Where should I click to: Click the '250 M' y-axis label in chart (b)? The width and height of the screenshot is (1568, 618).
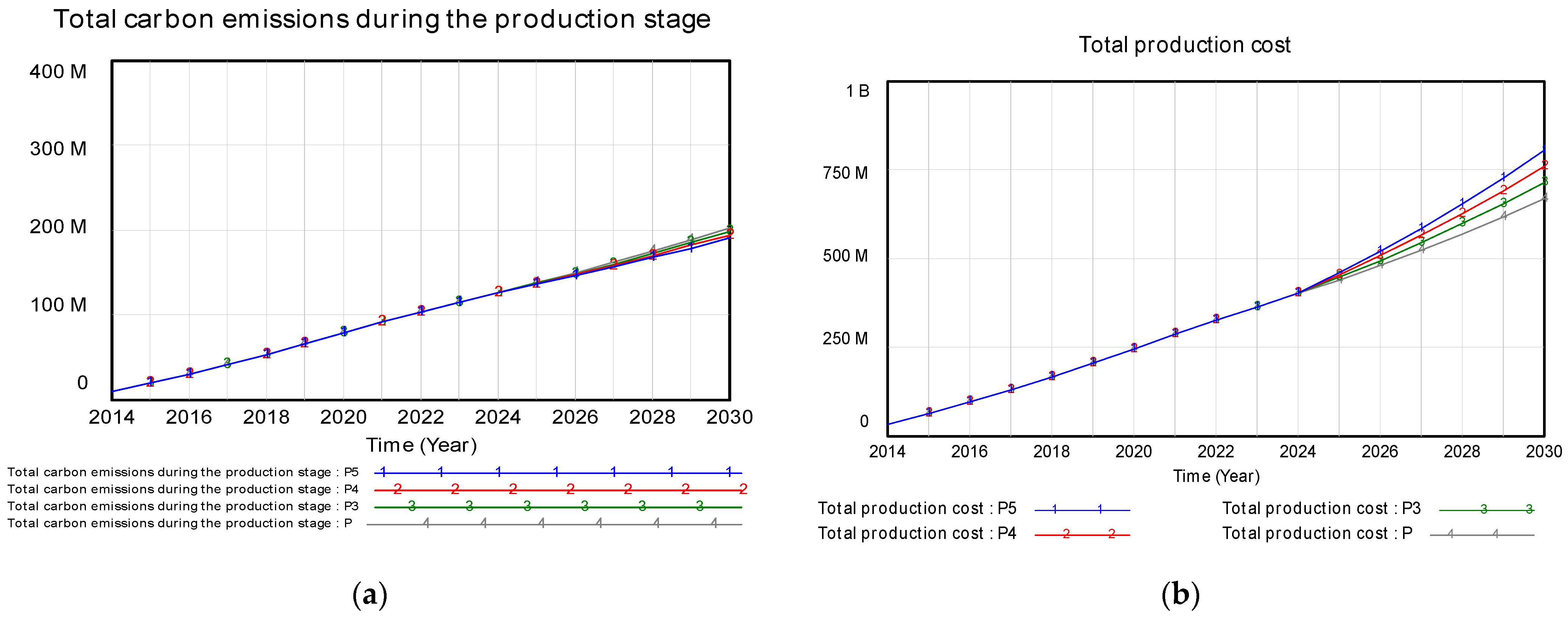(x=845, y=339)
